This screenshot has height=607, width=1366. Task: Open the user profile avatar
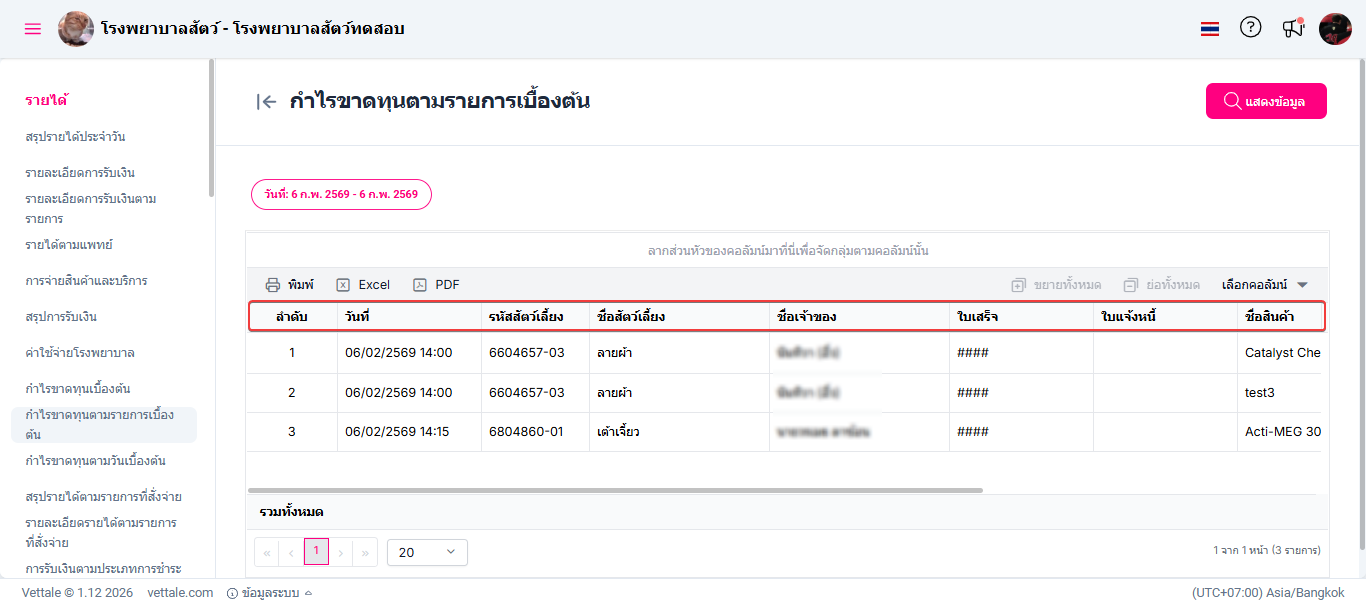pos(1335,29)
